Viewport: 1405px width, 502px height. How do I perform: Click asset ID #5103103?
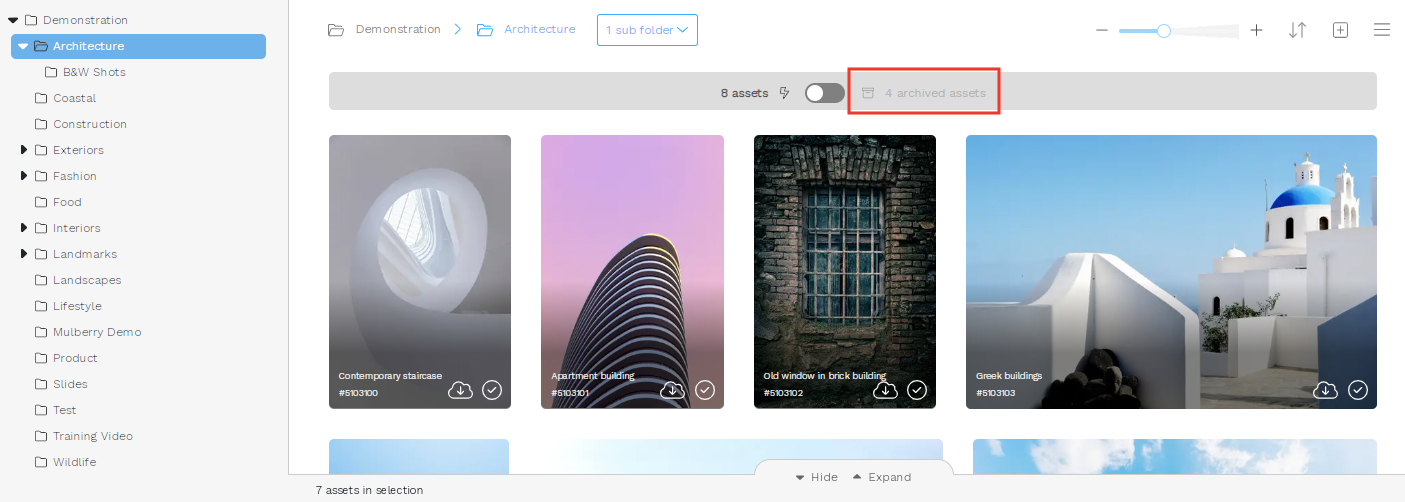click(995, 393)
